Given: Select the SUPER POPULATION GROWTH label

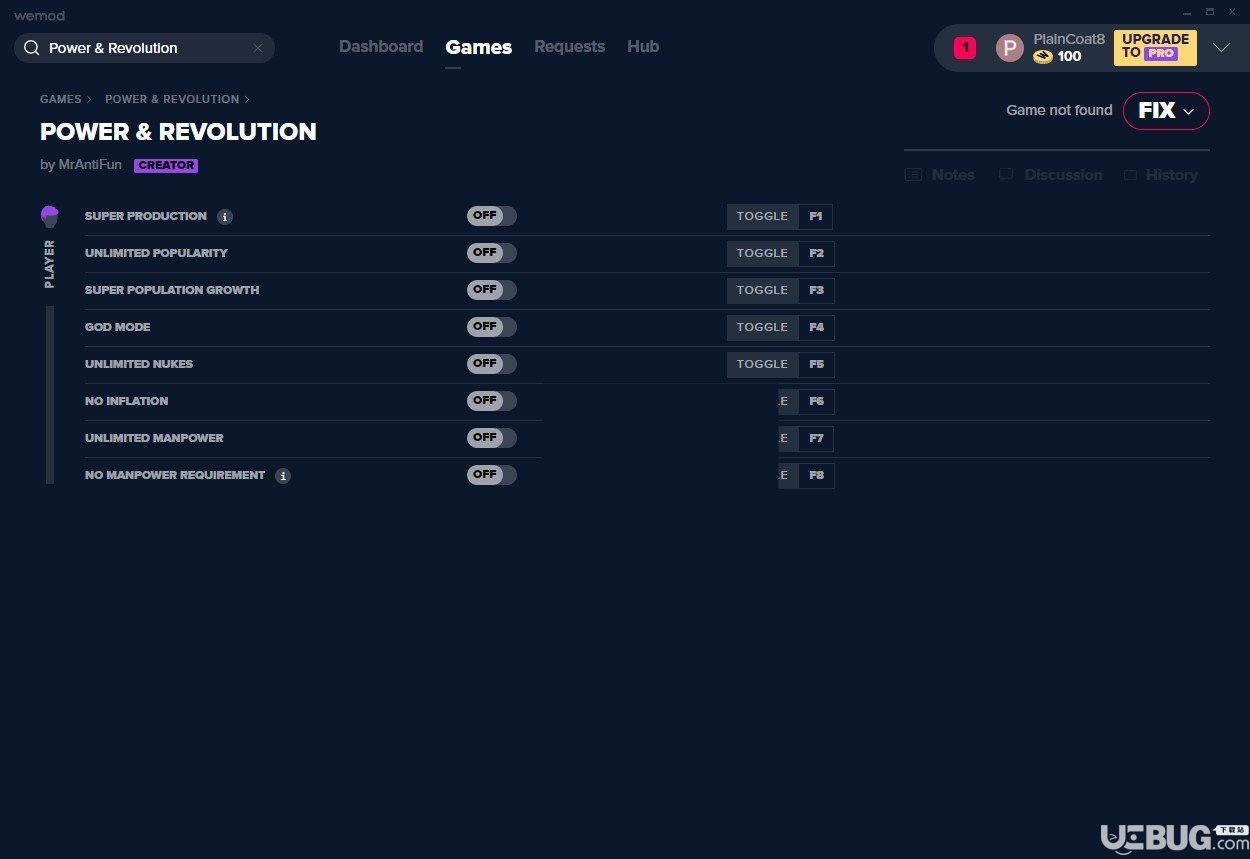Looking at the screenshot, I should pos(172,290).
